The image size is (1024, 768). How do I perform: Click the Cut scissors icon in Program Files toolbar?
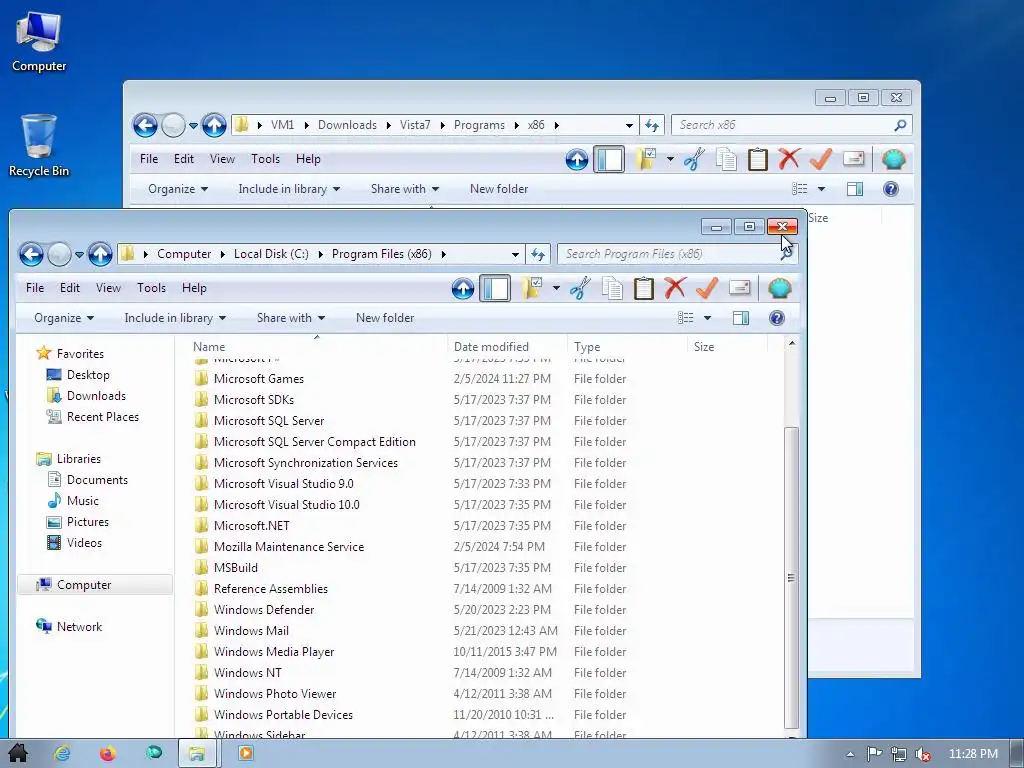coord(580,288)
